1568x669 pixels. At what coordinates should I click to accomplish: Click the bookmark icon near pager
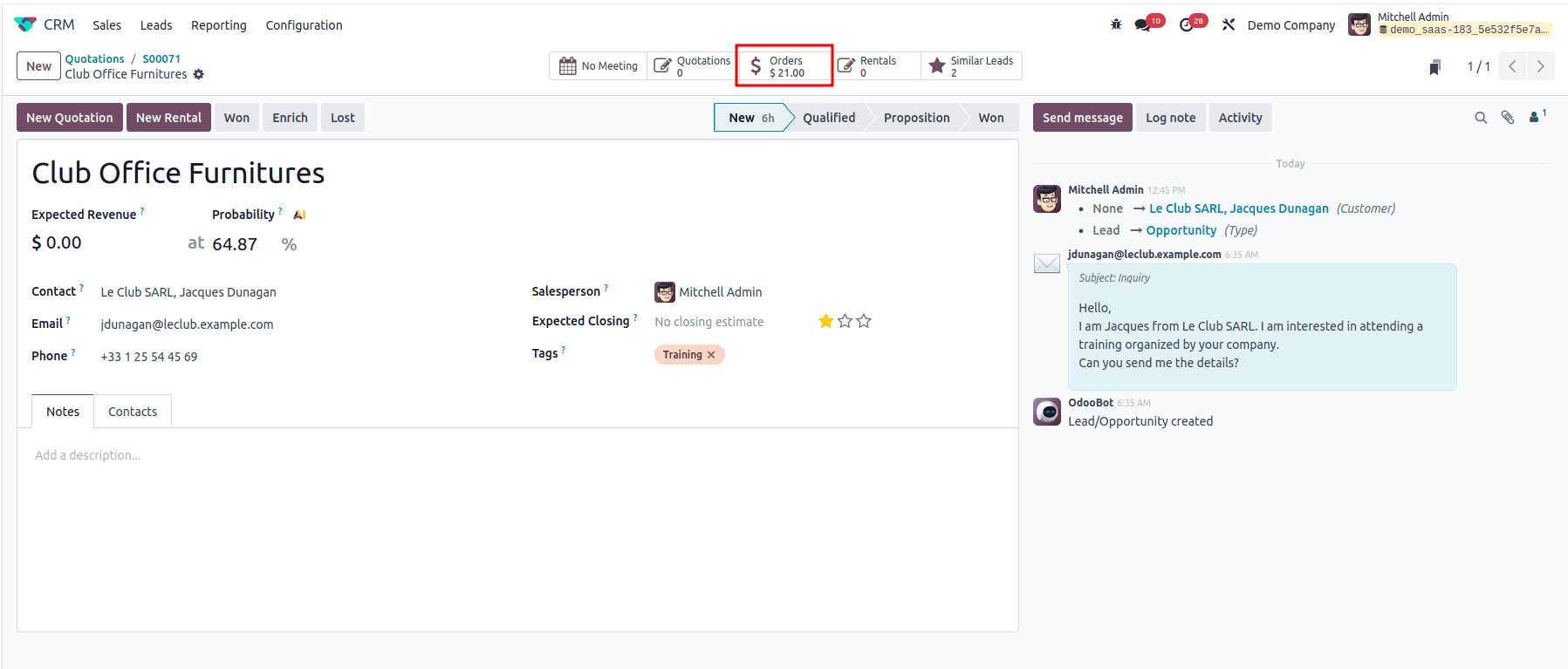click(1434, 67)
